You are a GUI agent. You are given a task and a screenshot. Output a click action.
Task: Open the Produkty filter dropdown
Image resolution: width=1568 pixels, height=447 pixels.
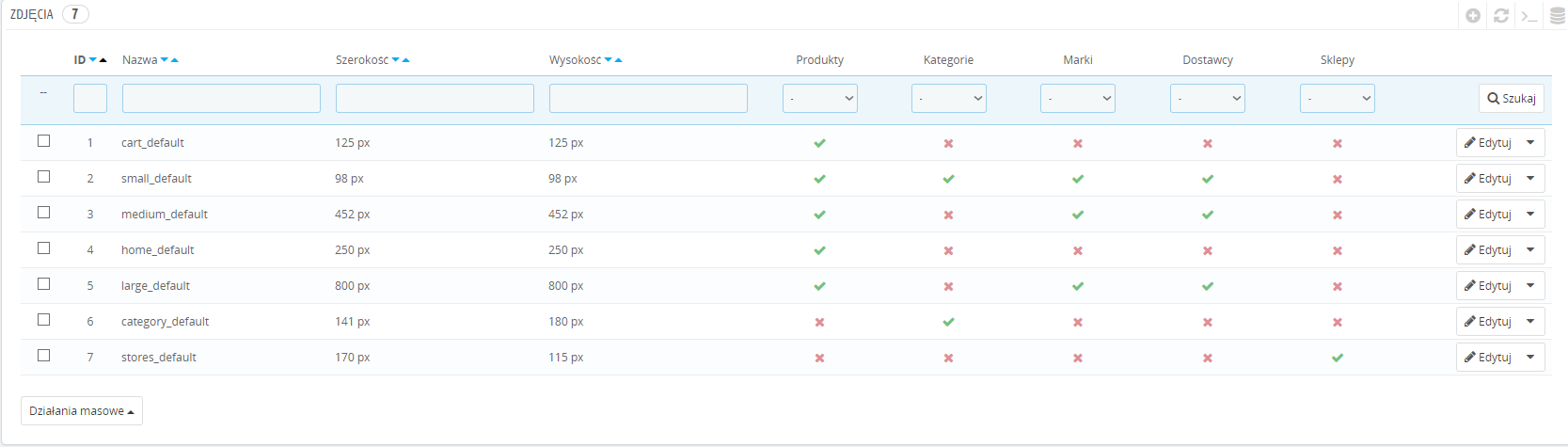tap(819, 98)
